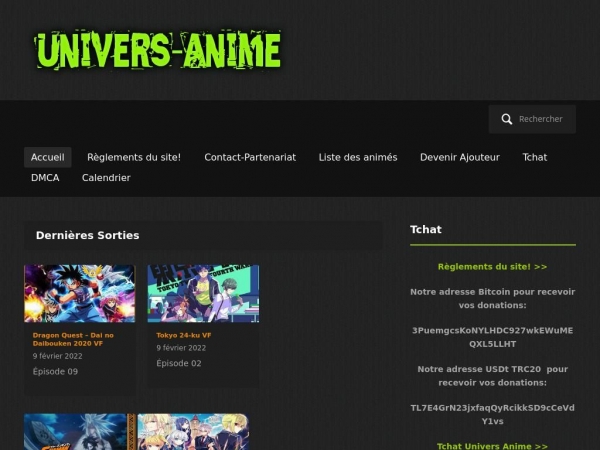Viewport: 600px width, 450px height.
Task: Click Dragon Quest's 9 février 2022 date
Action: point(57,356)
